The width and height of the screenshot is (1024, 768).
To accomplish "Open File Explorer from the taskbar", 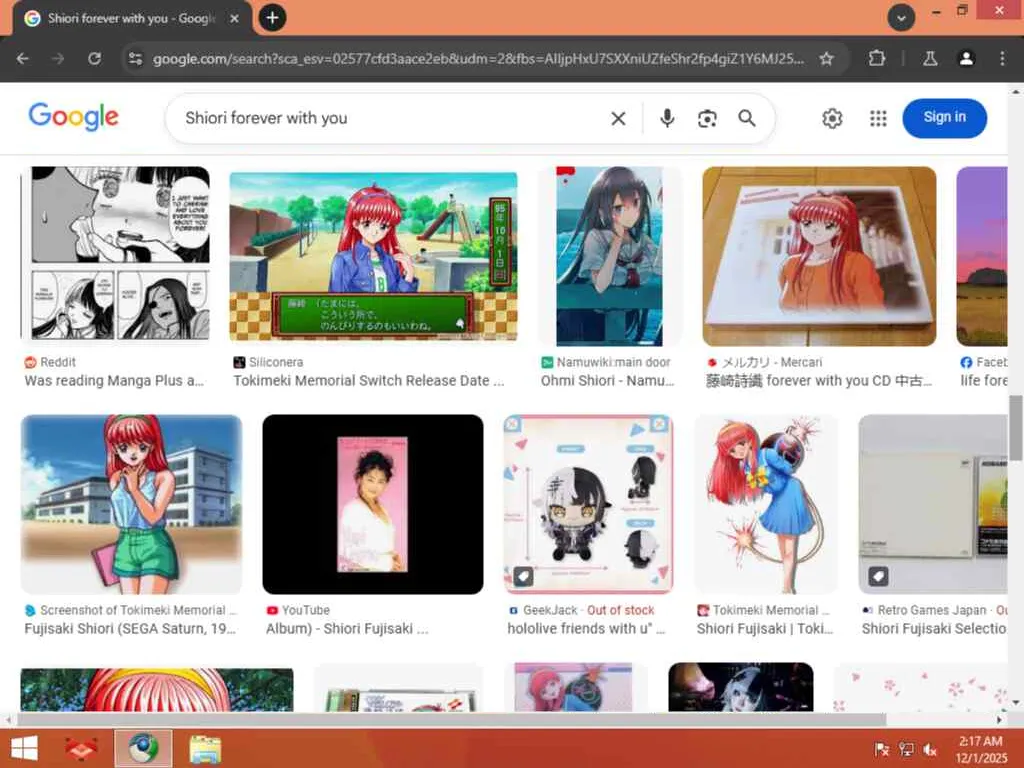I will tap(205, 749).
